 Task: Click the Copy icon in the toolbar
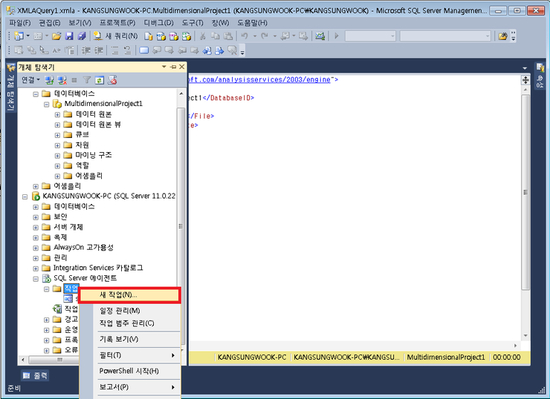click(x=215, y=36)
